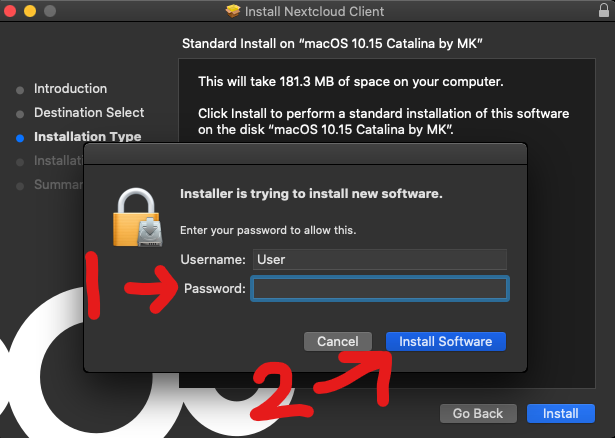Click the Install Software button
The width and height of the screenshot is (615, 438).
(445, 342)
